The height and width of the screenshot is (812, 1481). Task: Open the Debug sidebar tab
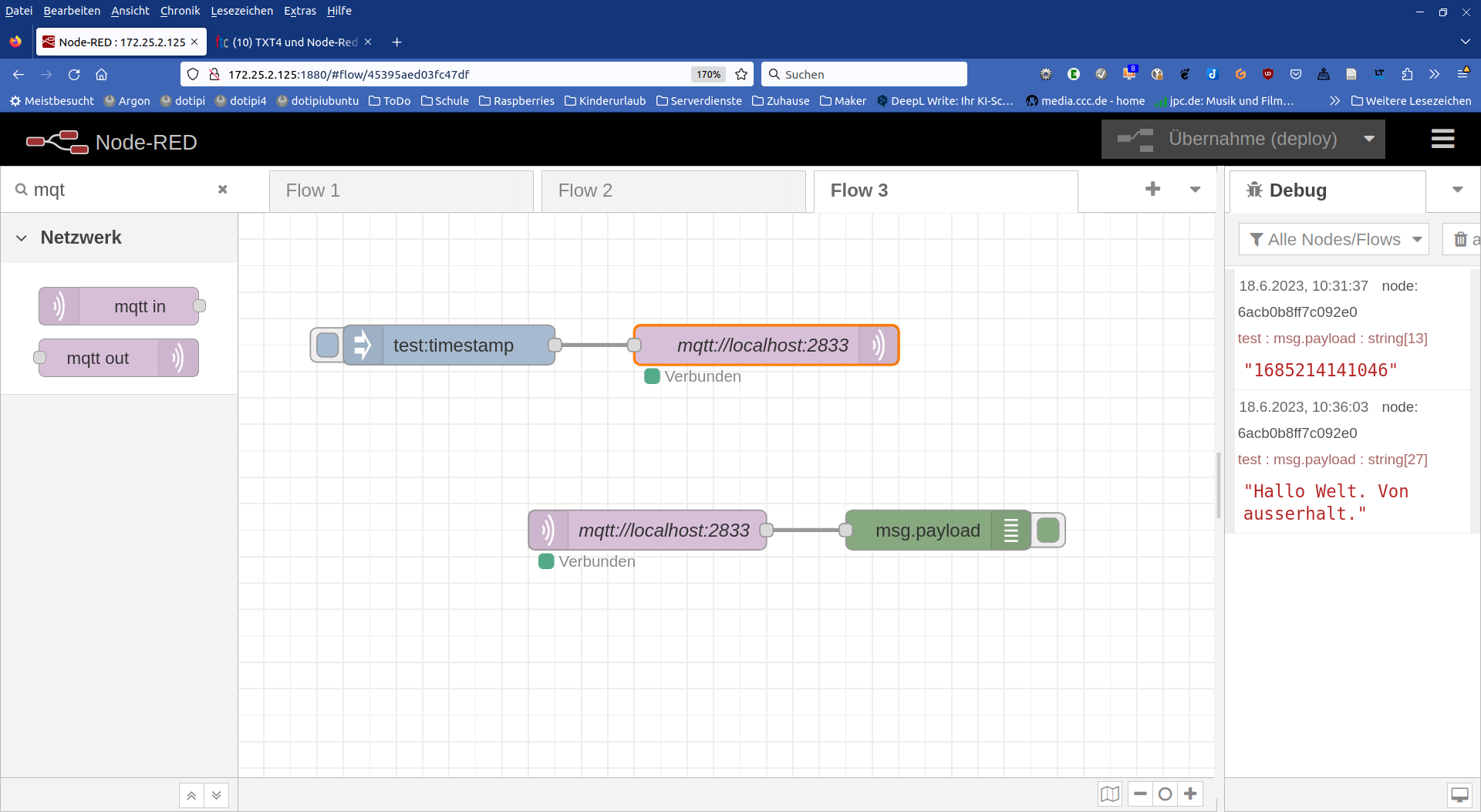pos(1328,190)
